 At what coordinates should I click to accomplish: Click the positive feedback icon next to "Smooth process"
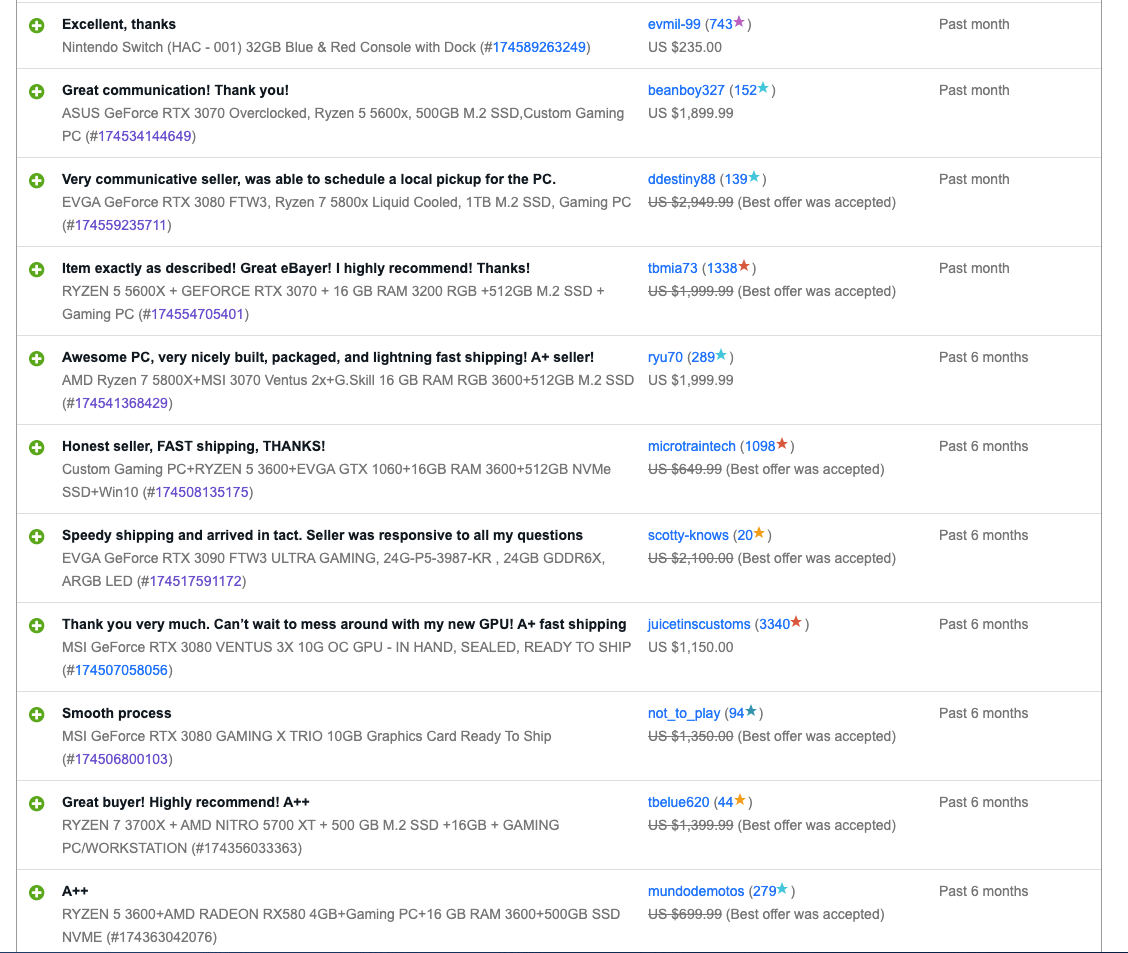tap(37, 714)
